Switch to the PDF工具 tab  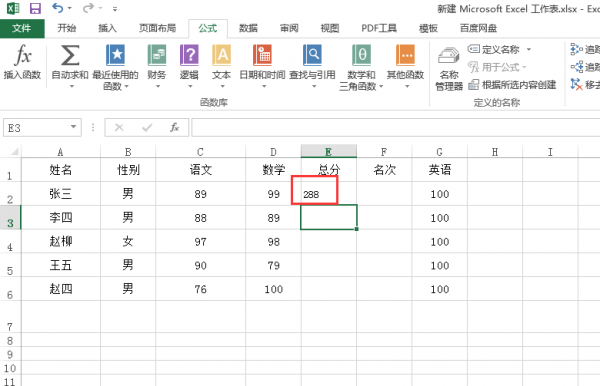coord(379,28)
